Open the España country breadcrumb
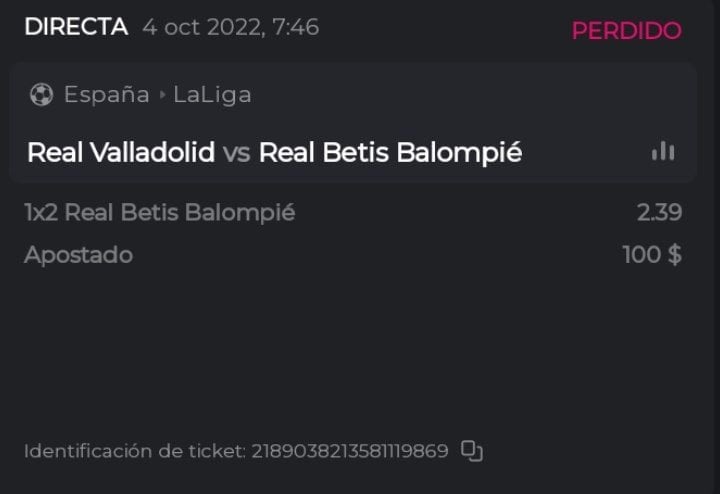 point(106,95)
